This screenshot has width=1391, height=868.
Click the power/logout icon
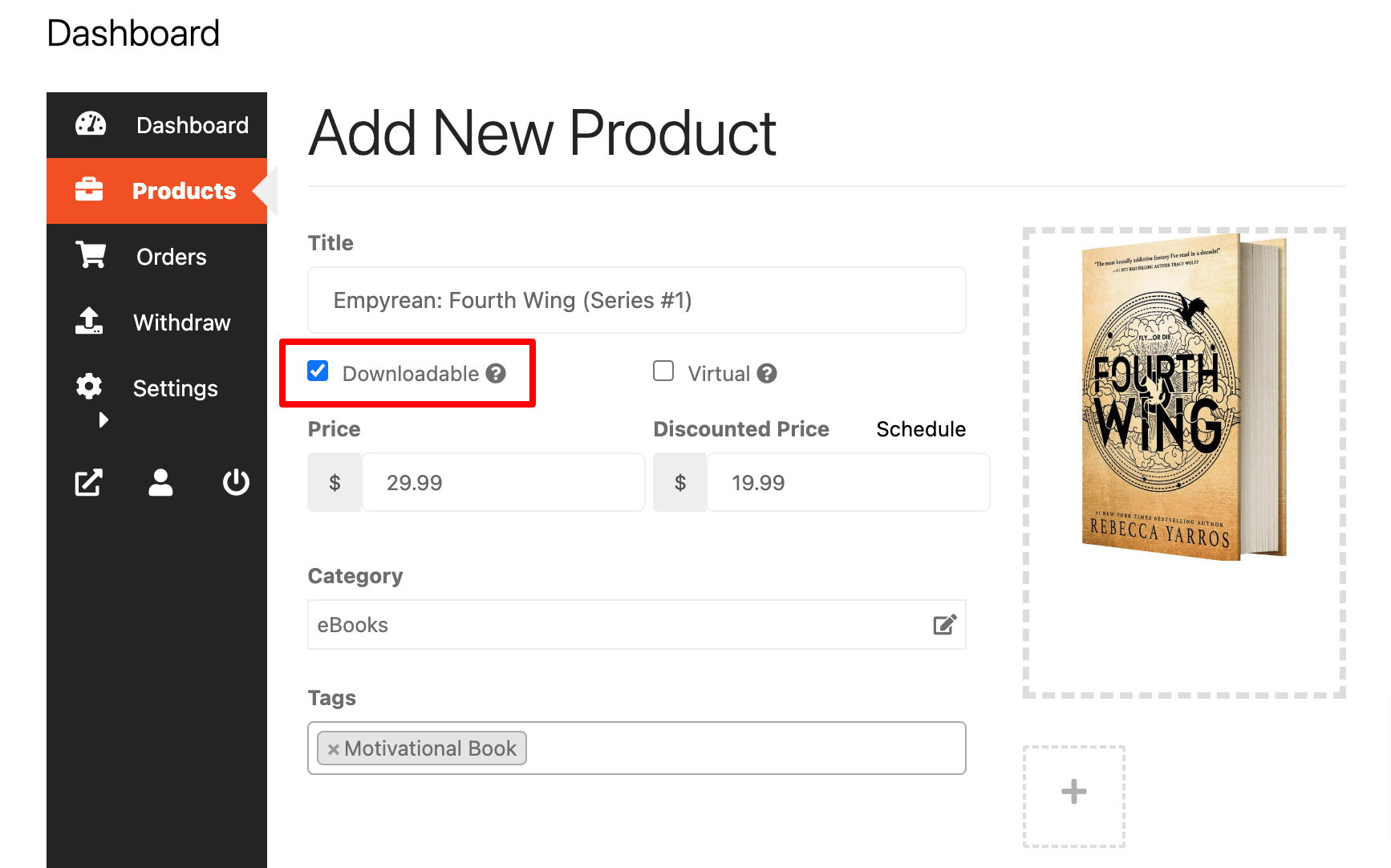click(236, 483)
